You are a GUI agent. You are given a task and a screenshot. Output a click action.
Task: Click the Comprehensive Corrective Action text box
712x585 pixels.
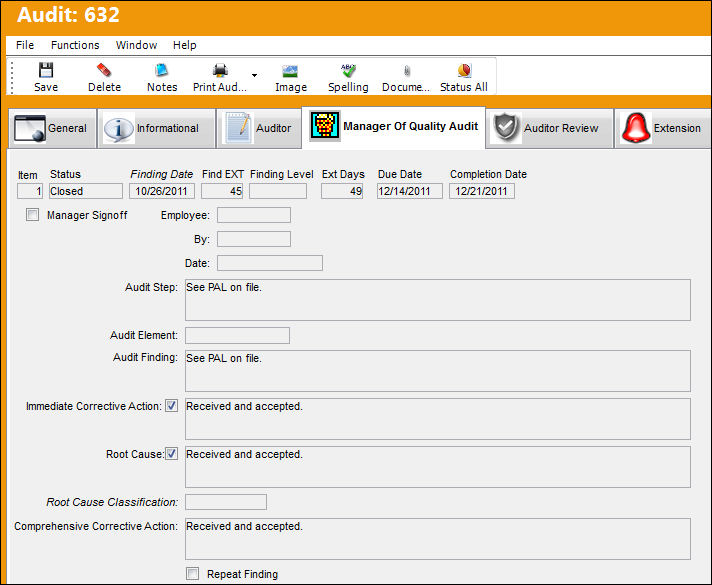pos(438,539)
